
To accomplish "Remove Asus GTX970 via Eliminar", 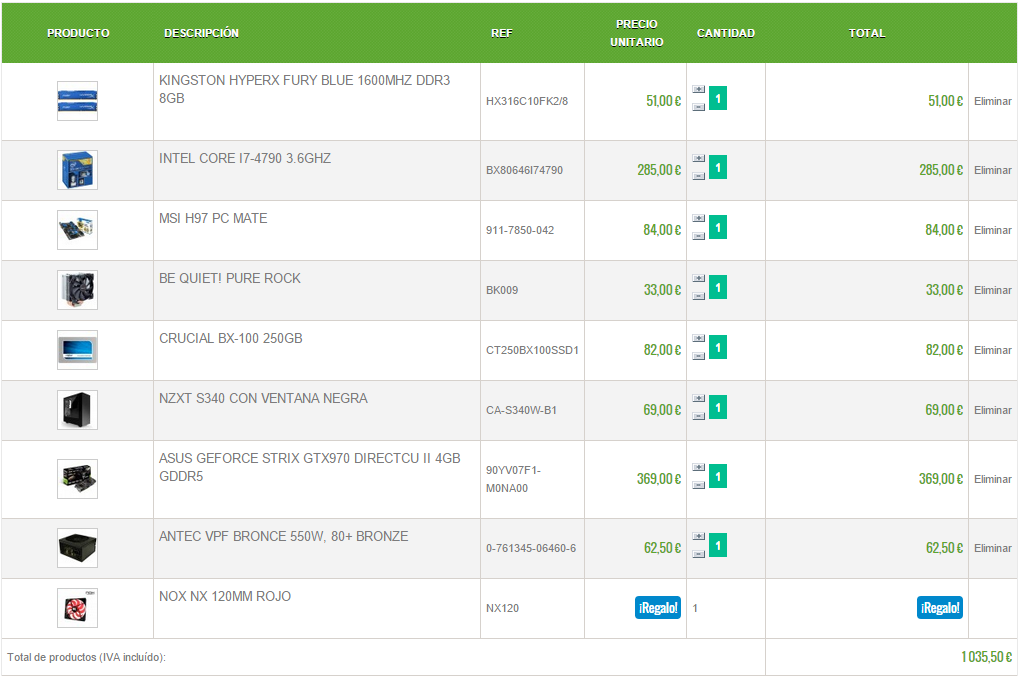I will (x=993, y=479).
